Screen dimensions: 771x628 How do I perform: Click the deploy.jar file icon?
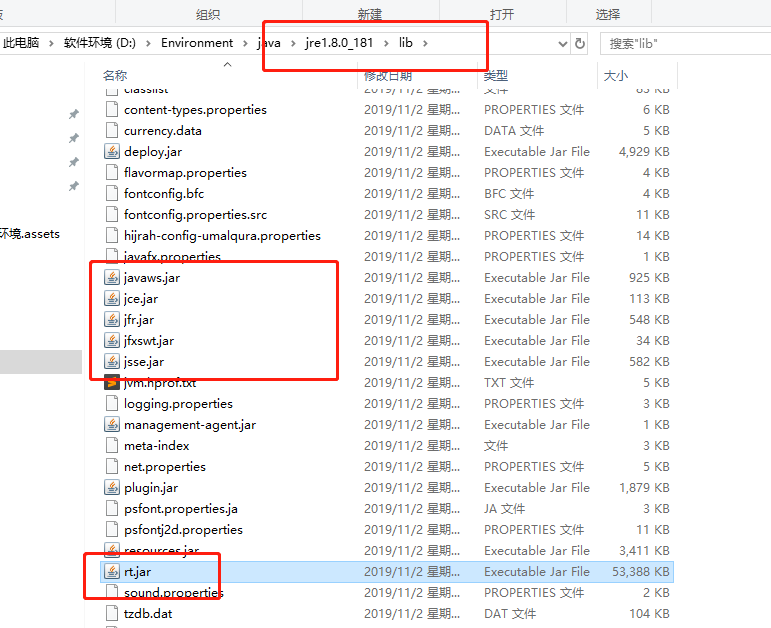click(112, 151)
